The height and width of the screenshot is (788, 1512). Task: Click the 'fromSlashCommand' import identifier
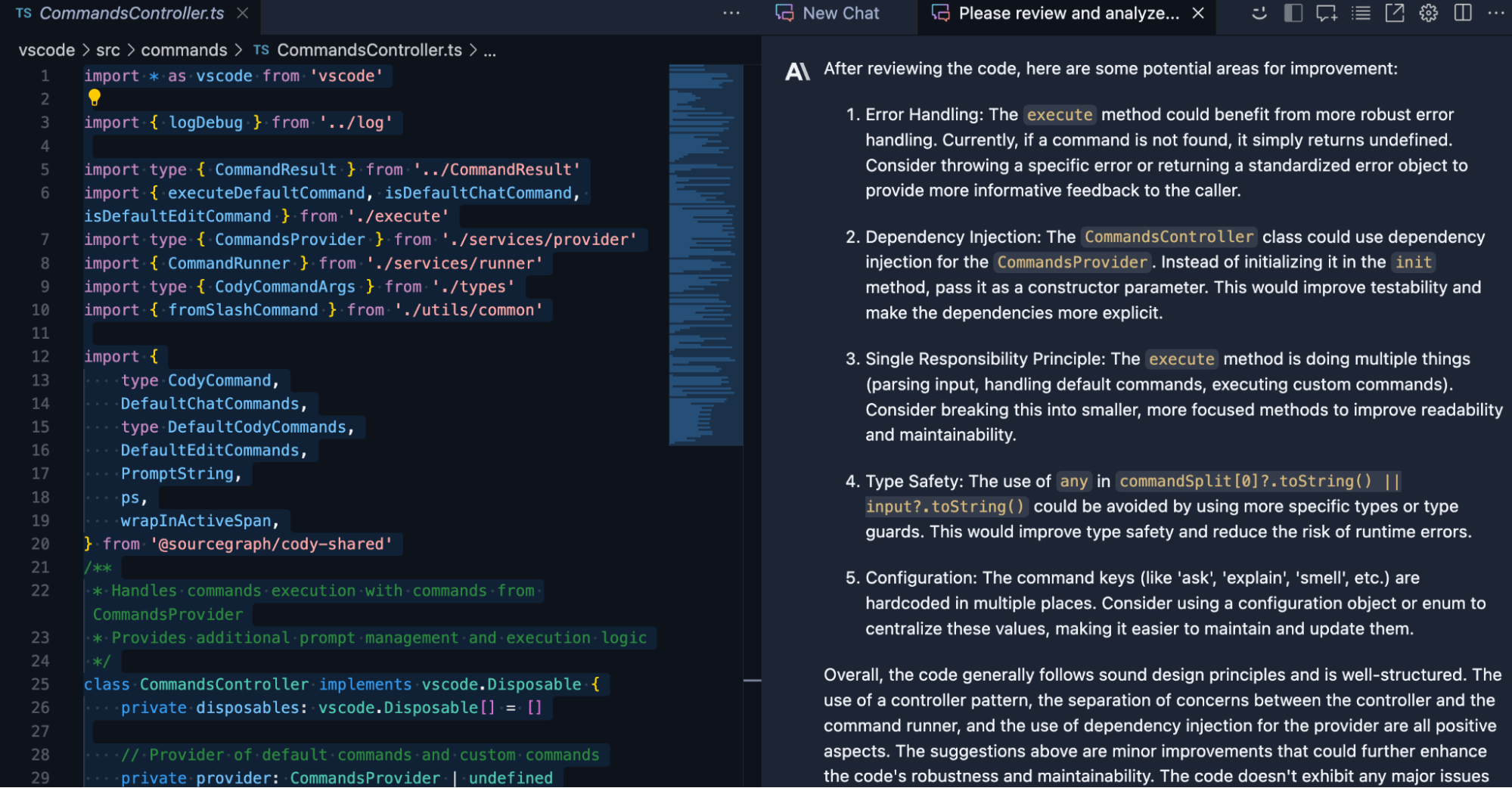[243, 310]
